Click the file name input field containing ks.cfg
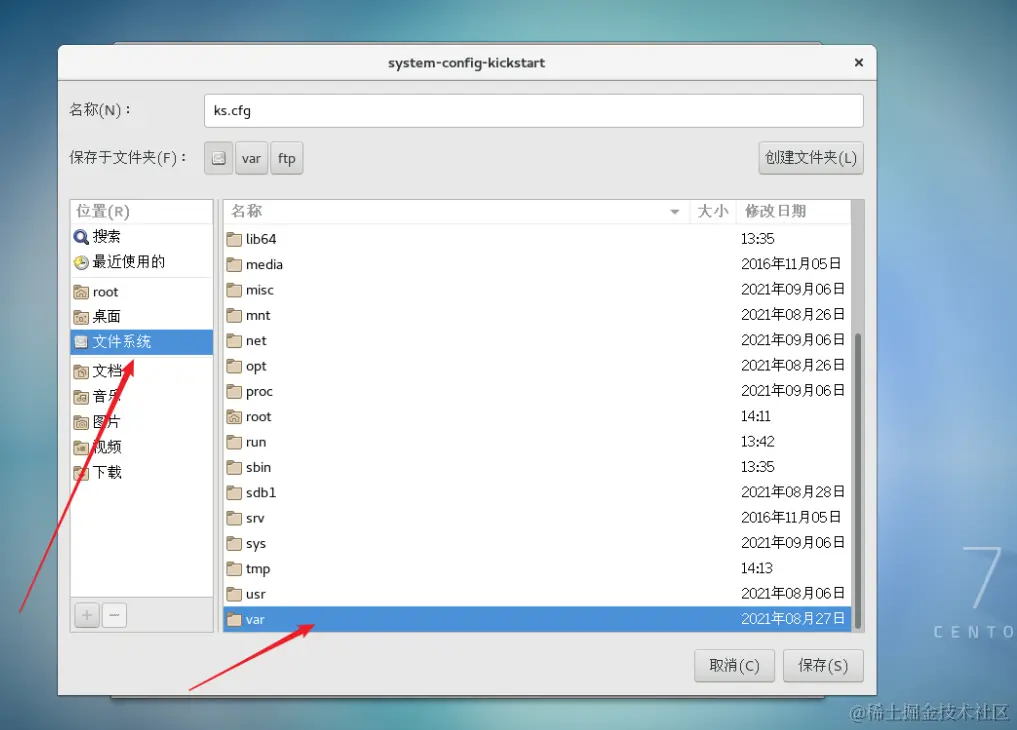 point(533,111)
